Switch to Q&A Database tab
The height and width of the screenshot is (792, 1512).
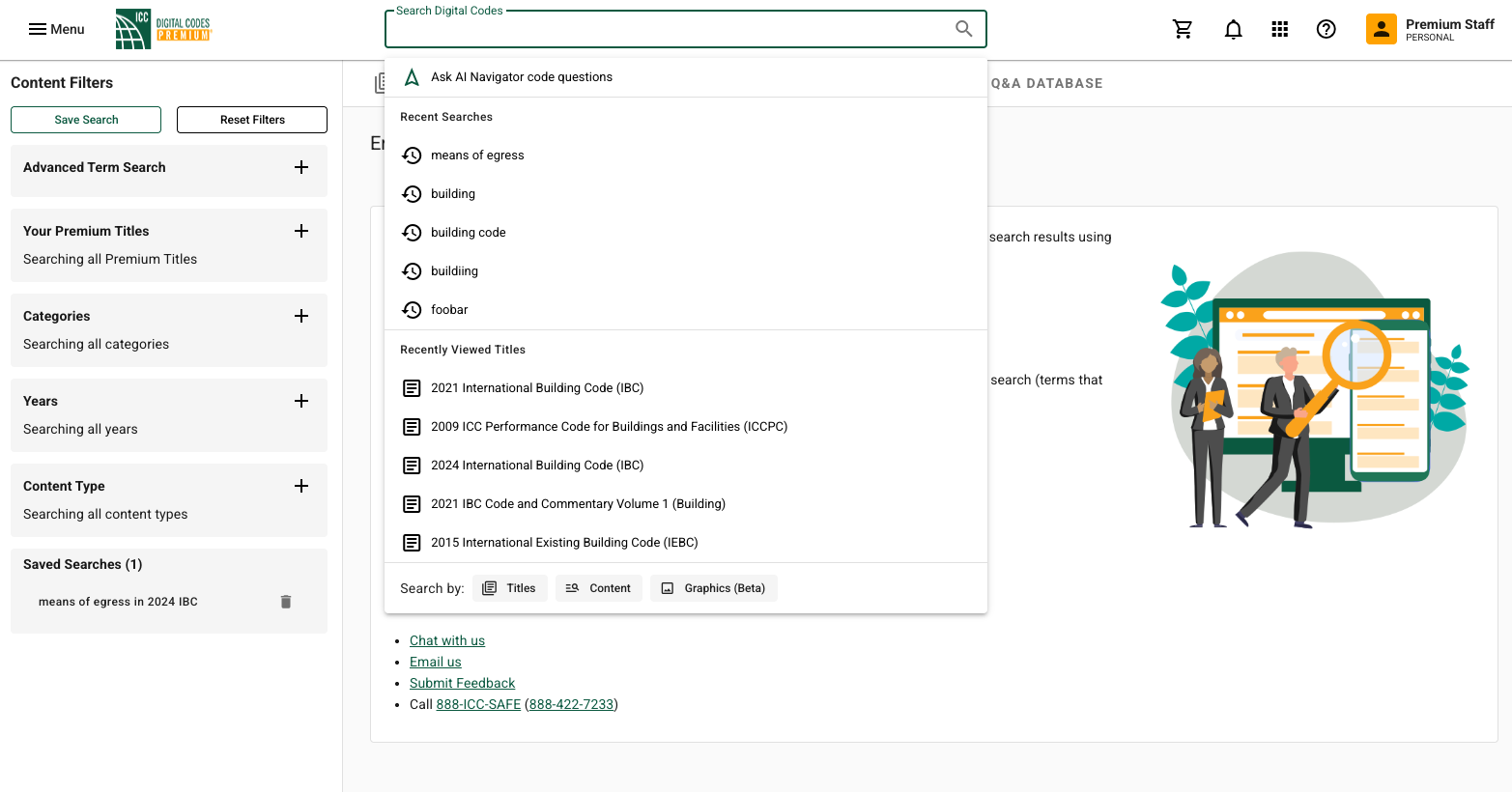coord(1046,83)
